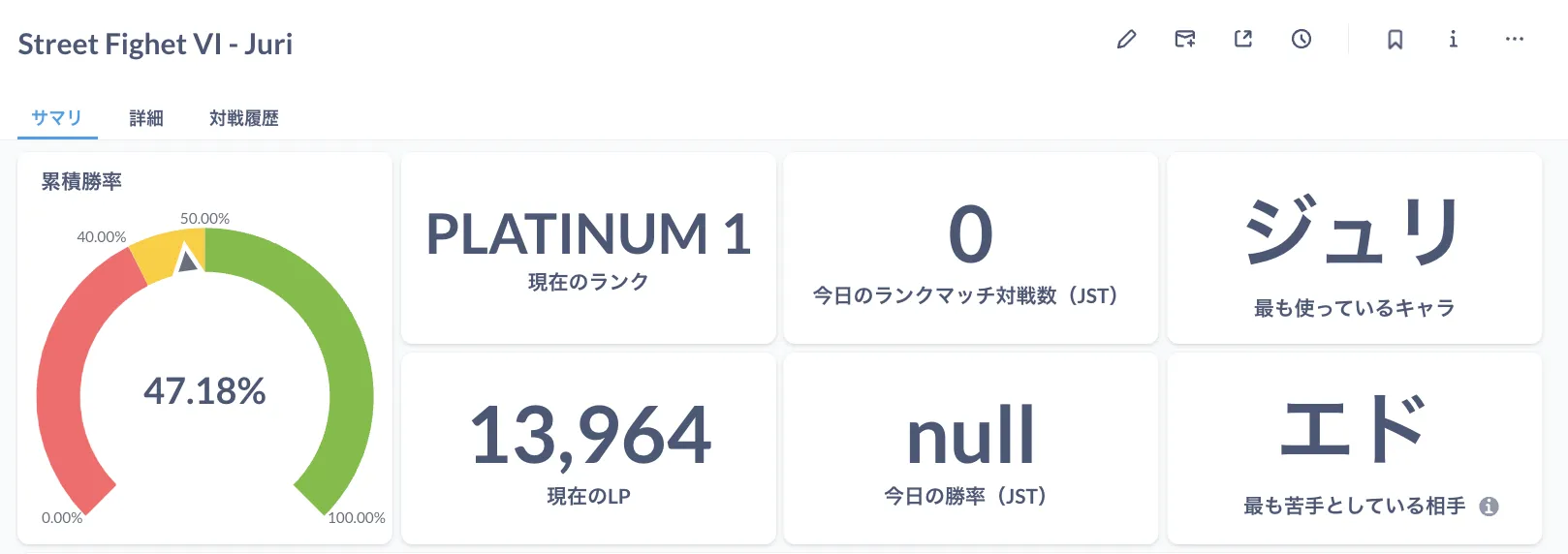This screenshot has height=554, width=1568.
Task: Click the Street Fighet VI - Juri title
Action: [x=155, y=45]
